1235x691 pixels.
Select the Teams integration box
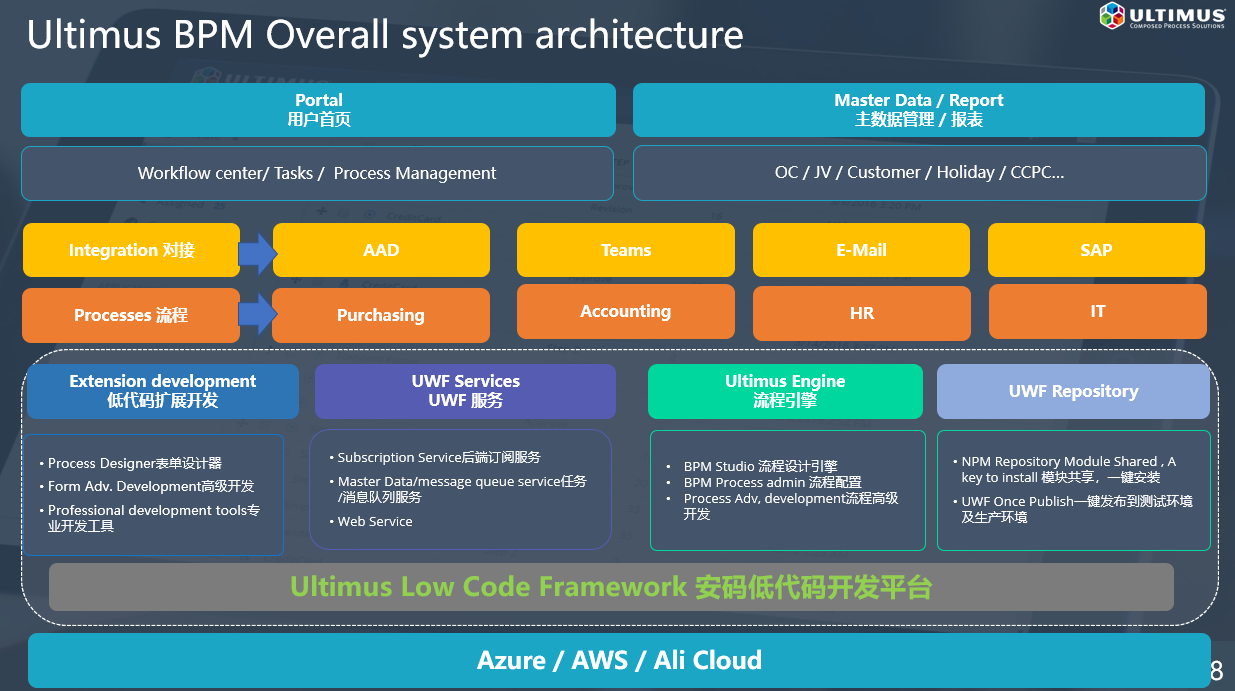626,250
